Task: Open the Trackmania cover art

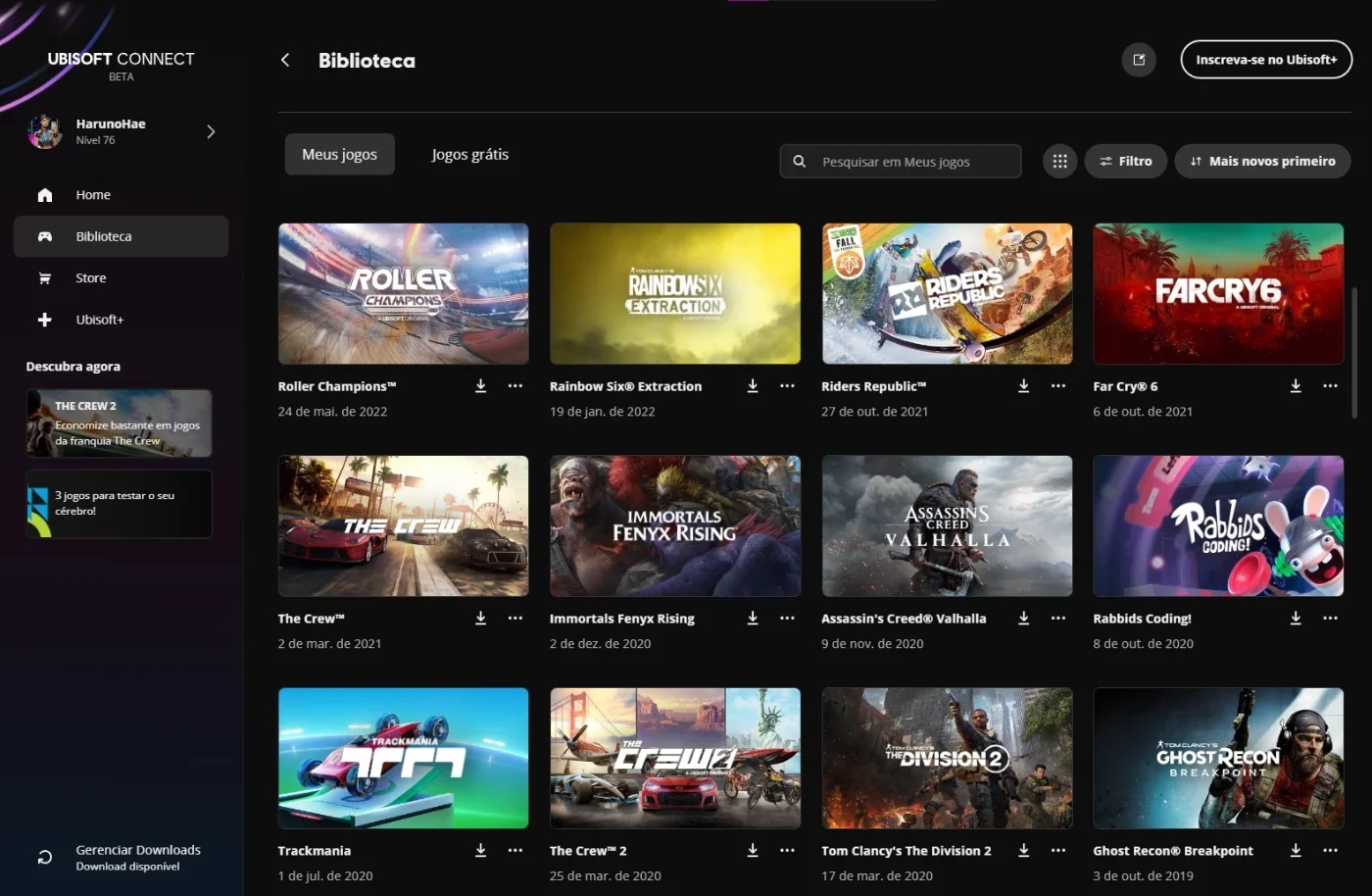Action: [x=404, y=759]
